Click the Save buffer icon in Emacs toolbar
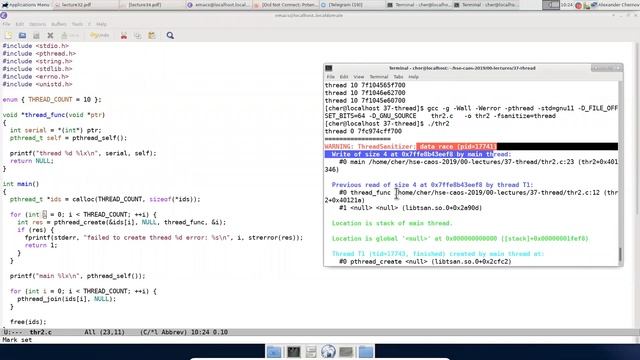 (36, 36)
